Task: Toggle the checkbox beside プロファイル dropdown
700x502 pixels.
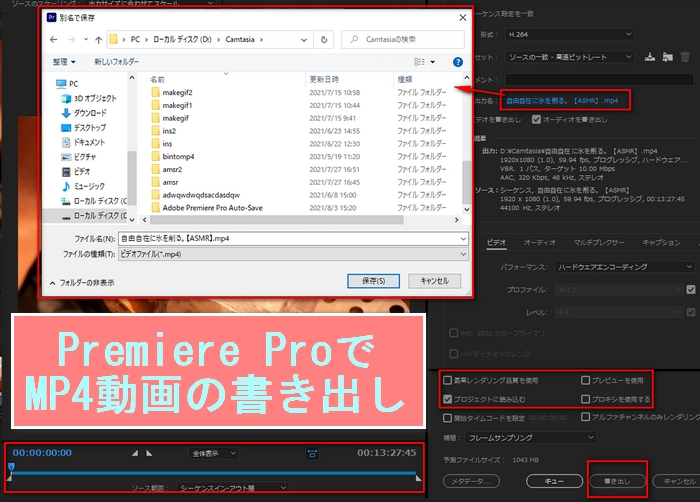Action: pos(691,289)
